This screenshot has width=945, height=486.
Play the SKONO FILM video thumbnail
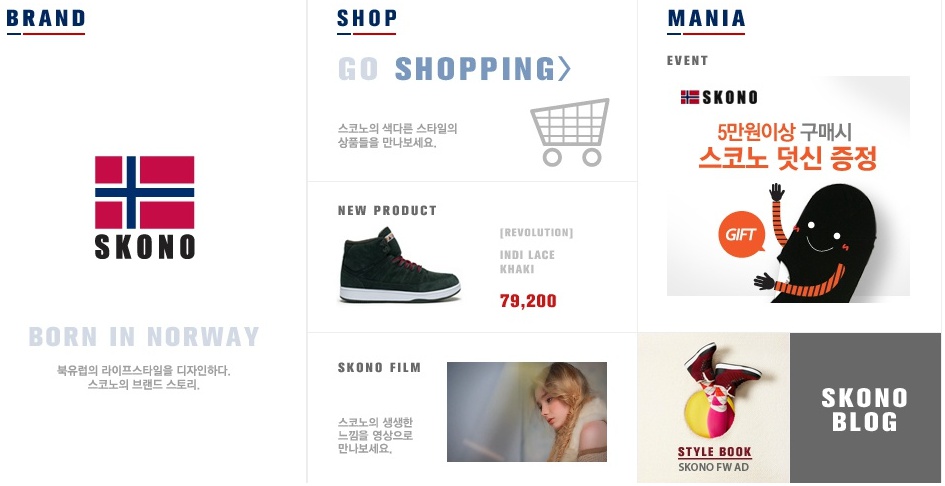(x=527, y=412)
